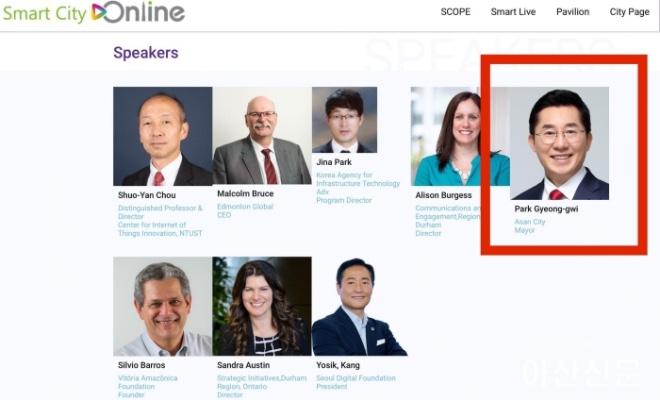Click the Speakers section heading
This screenshot has height=400, width=660.
coord(146,53)
